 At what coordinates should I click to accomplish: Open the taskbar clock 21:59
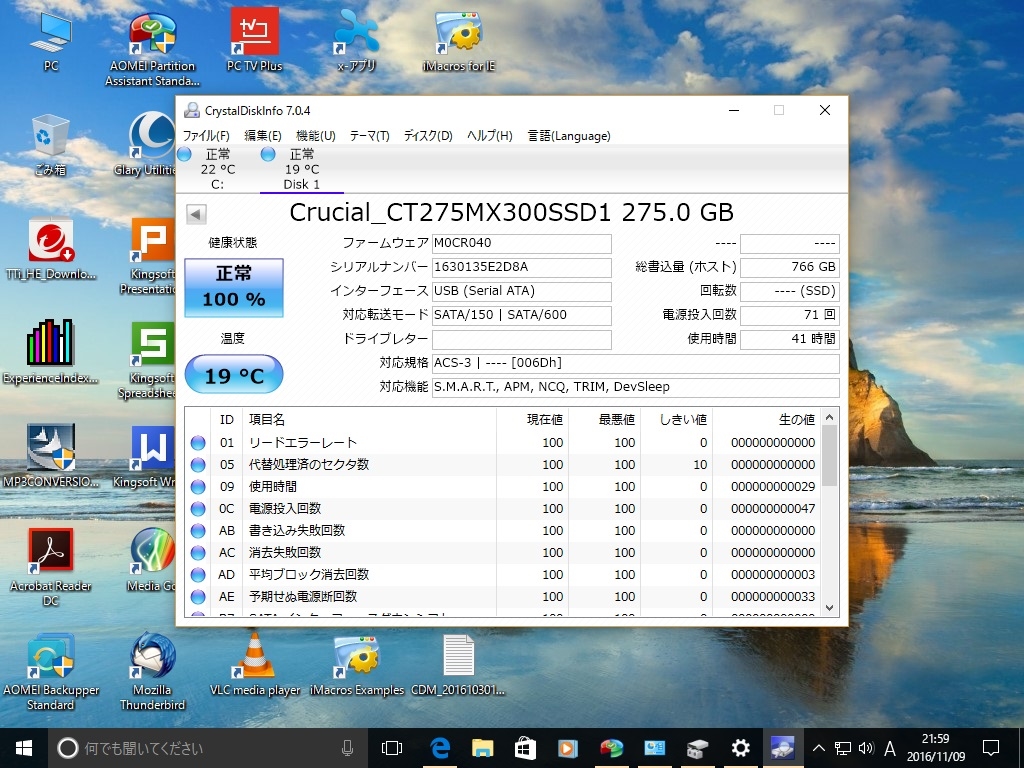coord(935,748)
